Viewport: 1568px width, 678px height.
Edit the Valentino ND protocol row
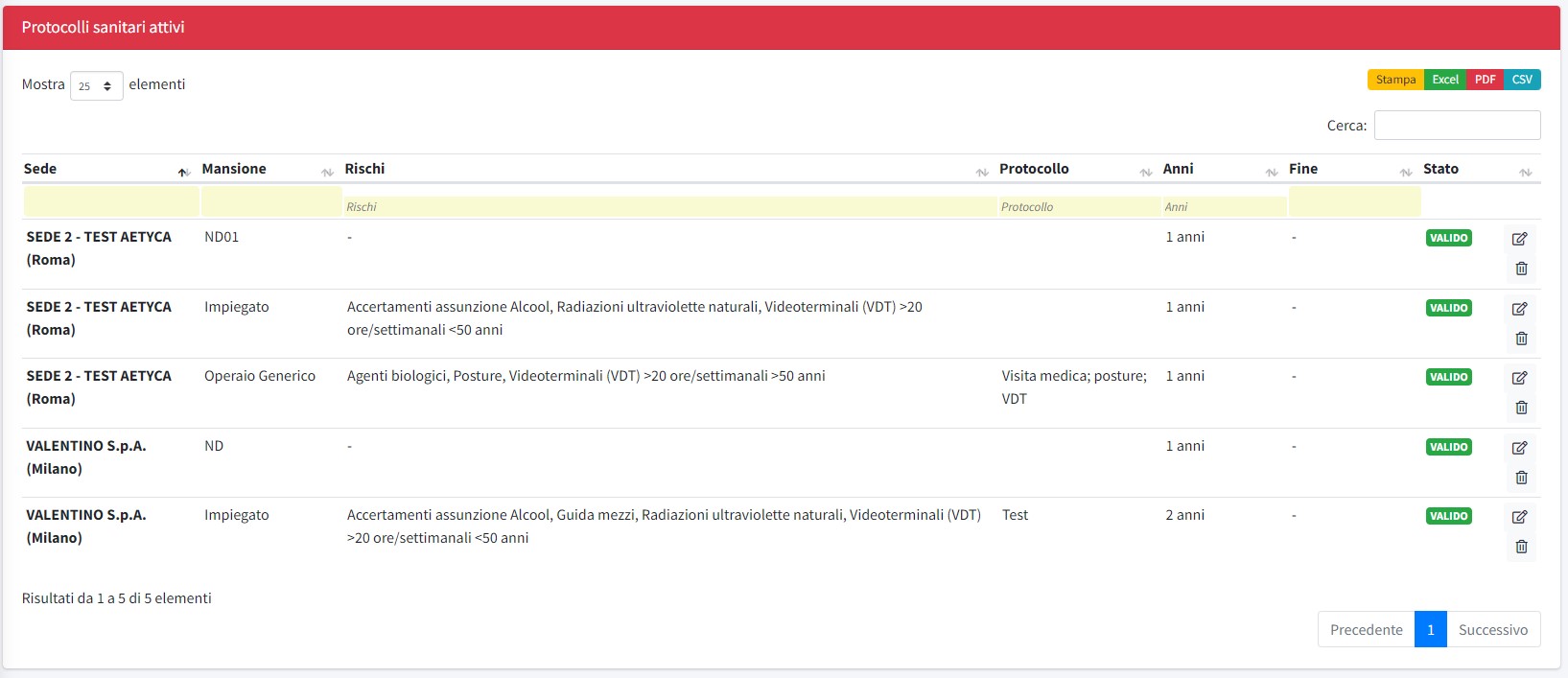click(1519, 448)
